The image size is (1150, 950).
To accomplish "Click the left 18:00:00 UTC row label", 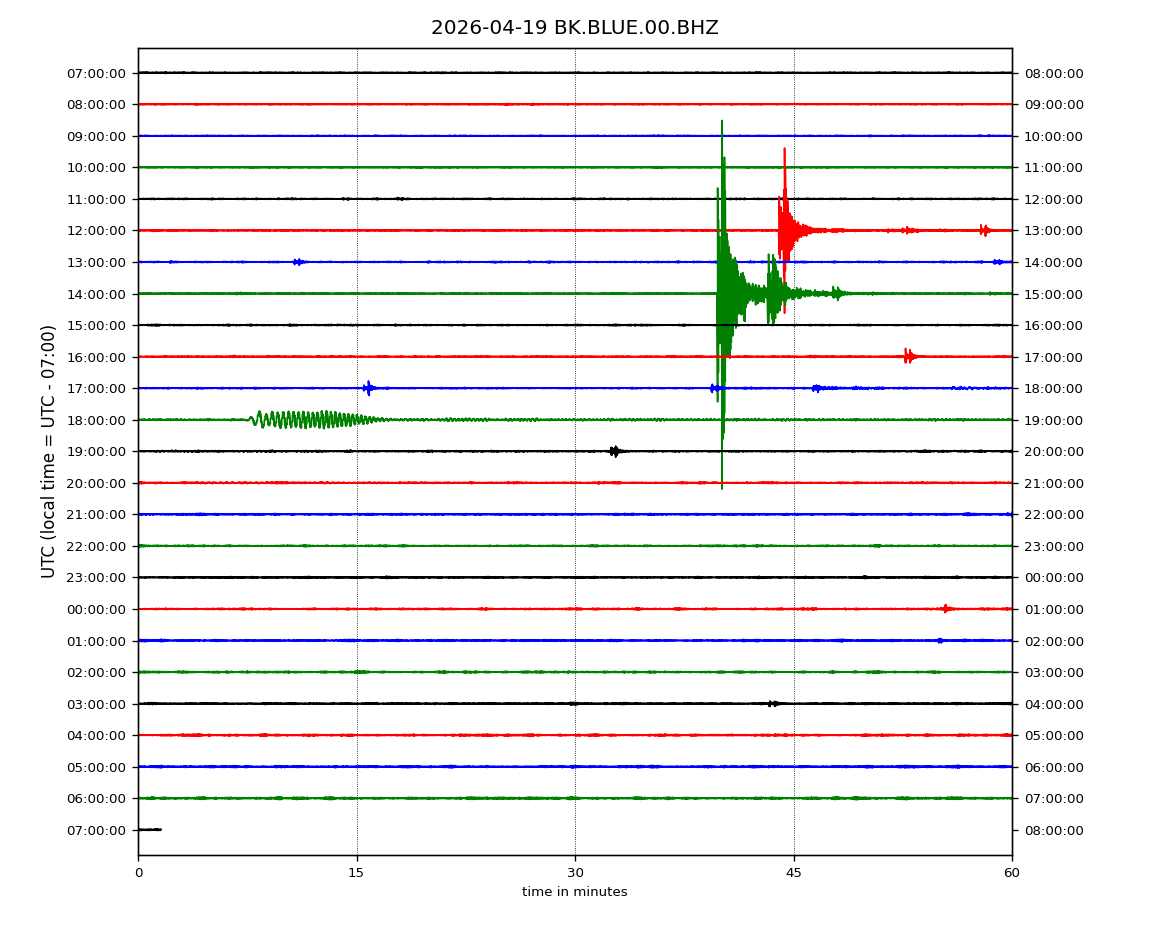I will pyautogui.click(x=98, y=420).
